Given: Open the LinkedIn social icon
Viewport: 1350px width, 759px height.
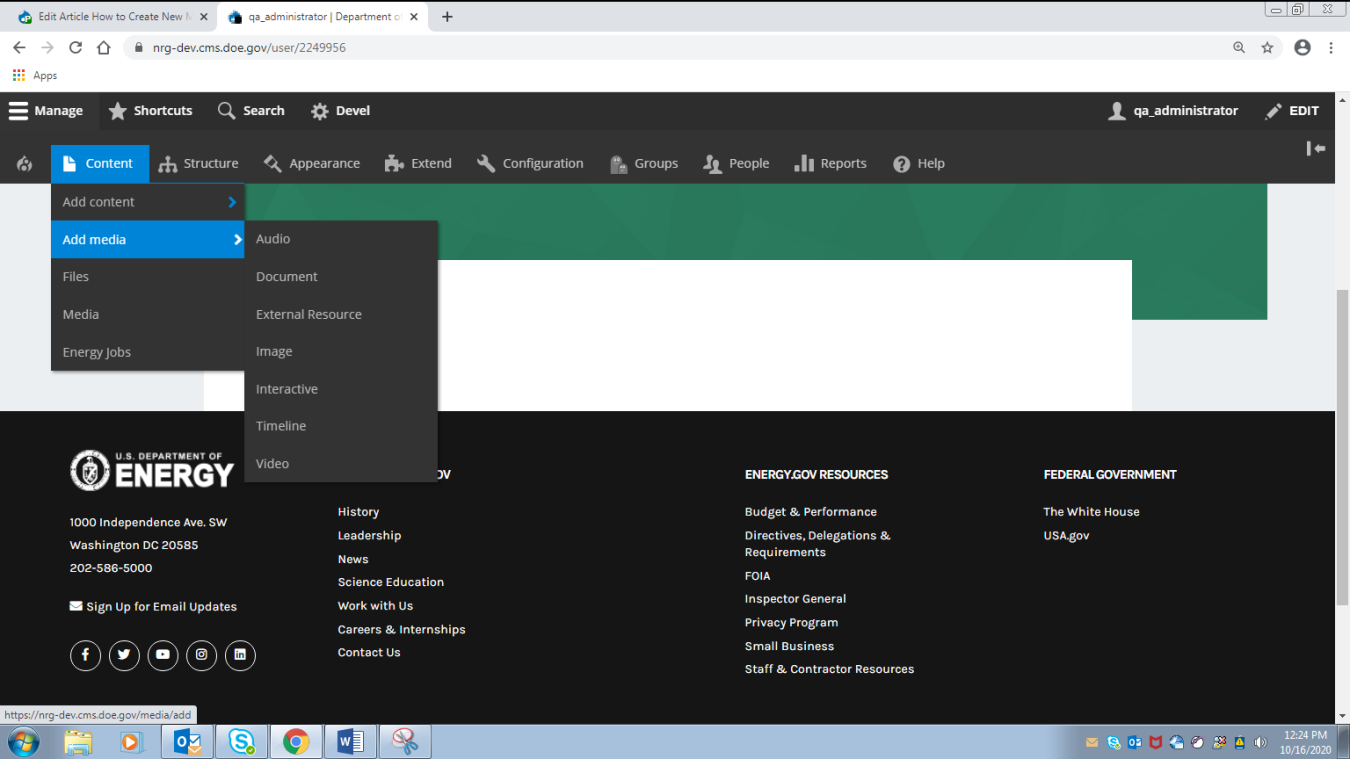Looking at the screenshot, I should coord(240,655).
